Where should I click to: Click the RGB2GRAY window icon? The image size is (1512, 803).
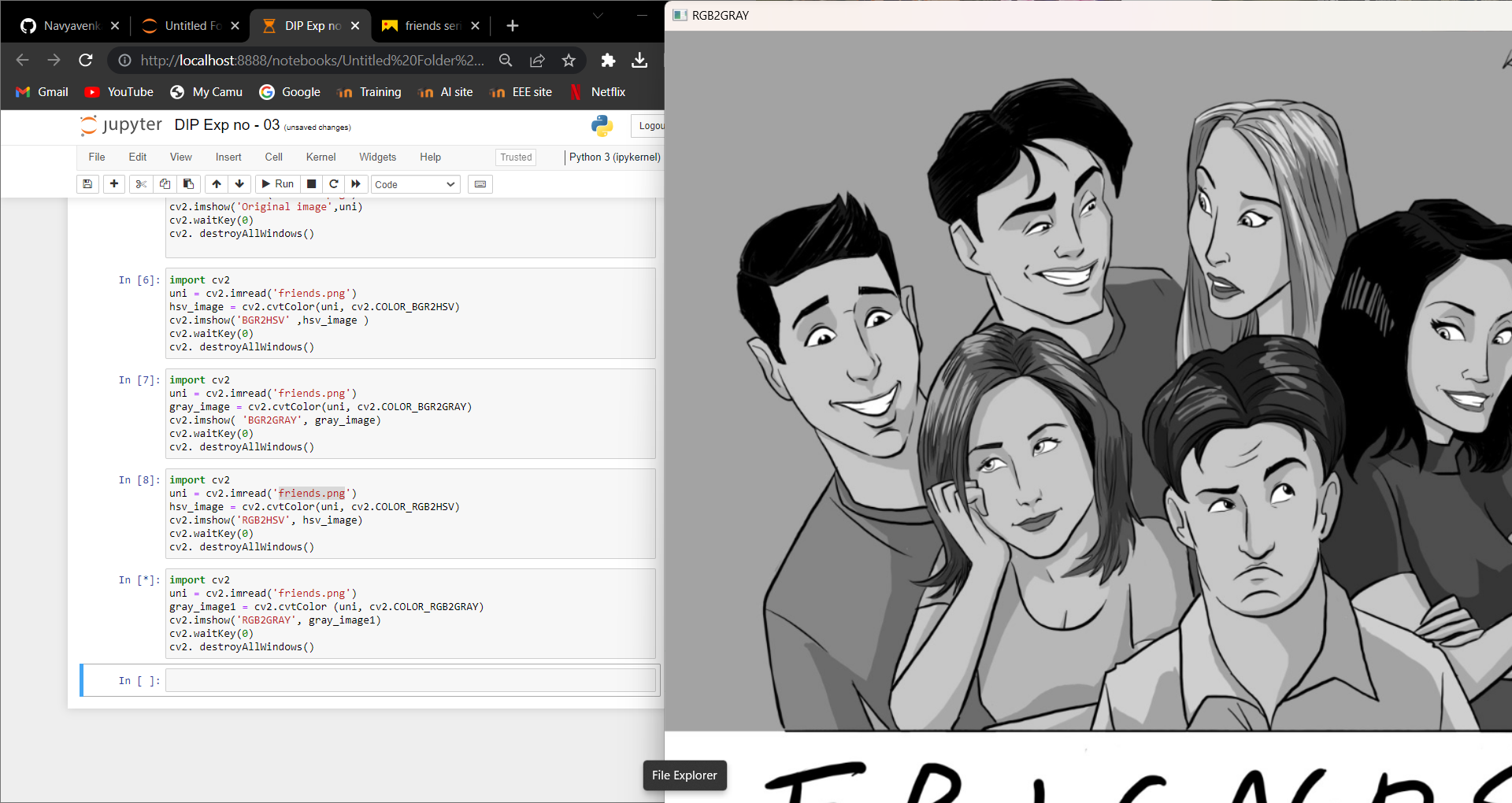pyautogui.click(x=680, y=15)
